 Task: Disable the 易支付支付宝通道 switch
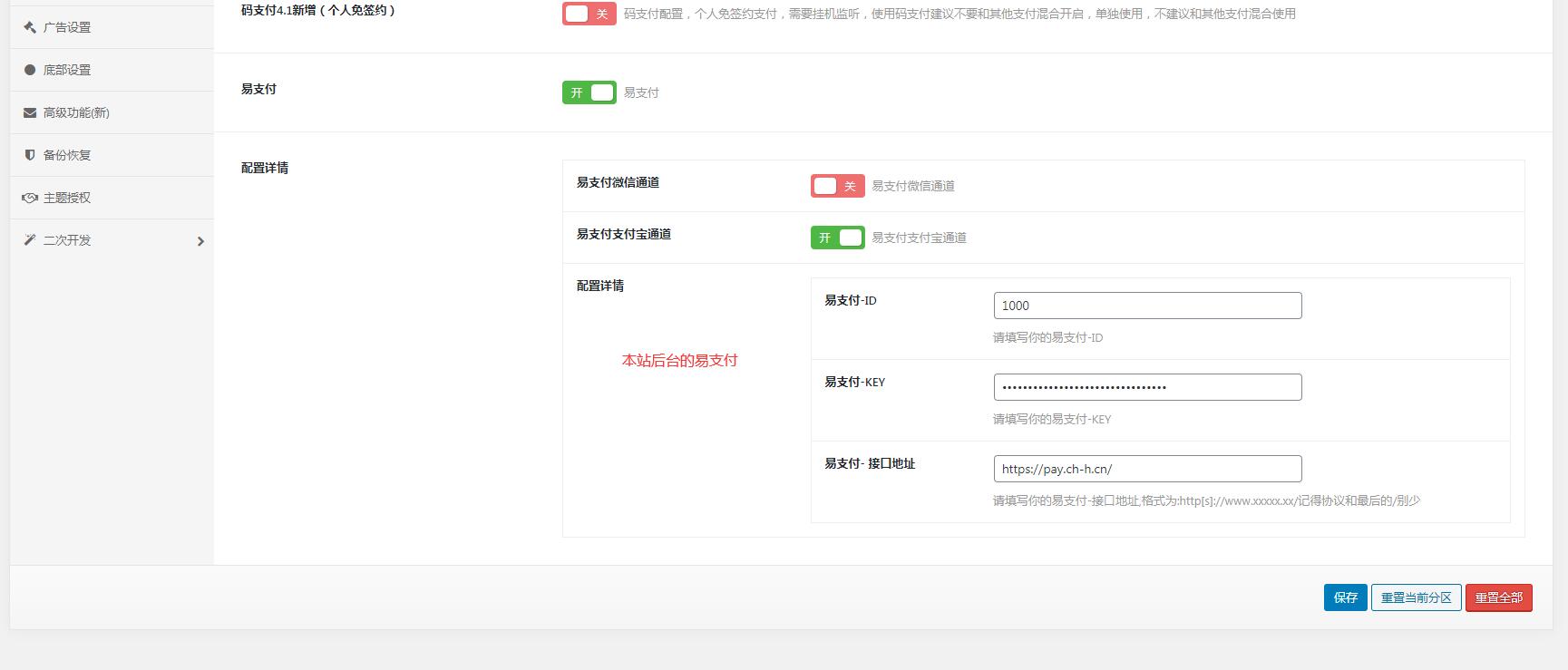(x=838, y=238)
